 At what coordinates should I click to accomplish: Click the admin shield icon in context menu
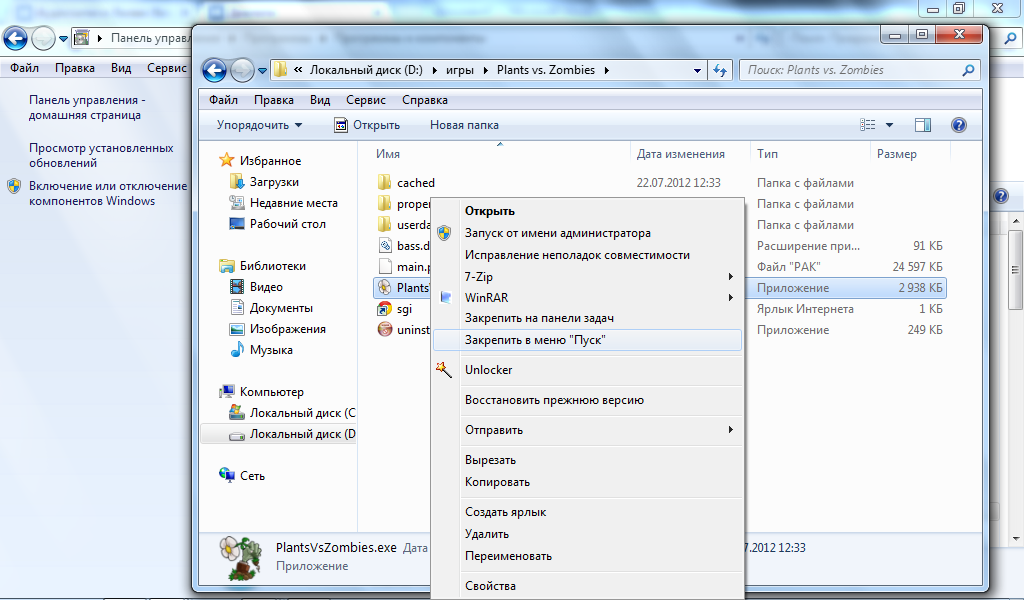pos(444,233)
